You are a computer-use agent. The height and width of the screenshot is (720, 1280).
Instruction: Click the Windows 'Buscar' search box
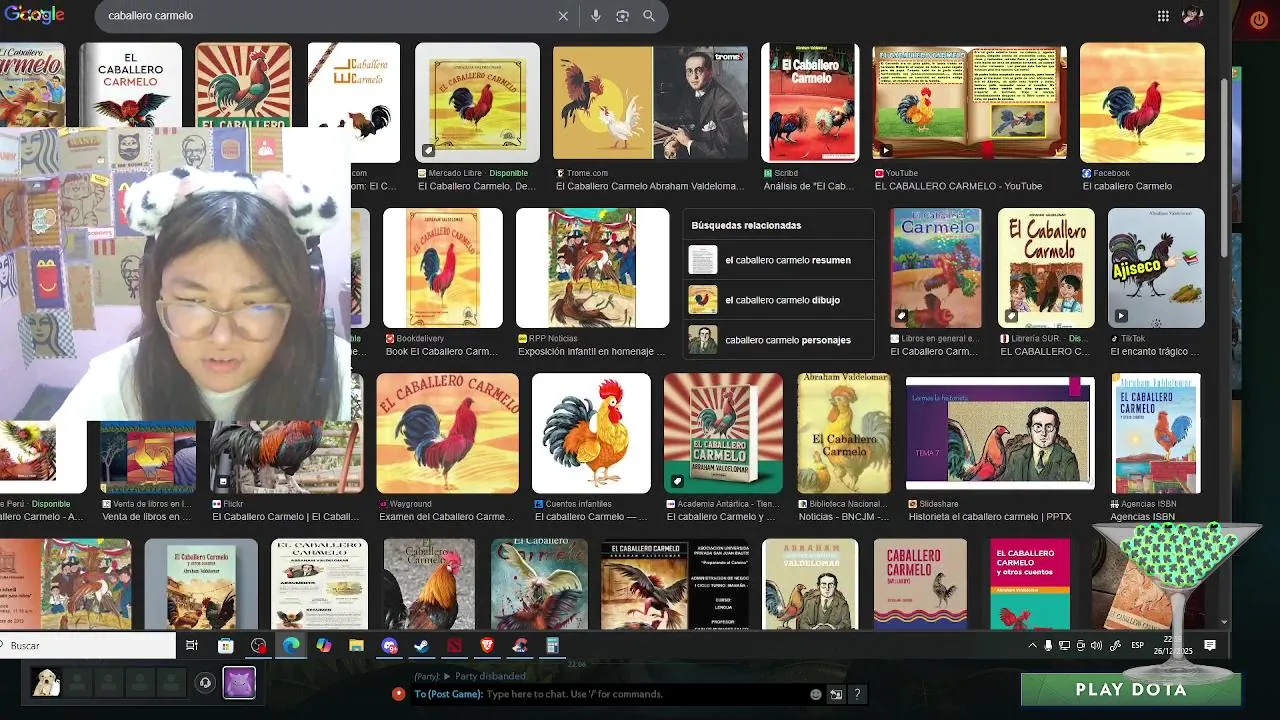click(x=87, y=646)
